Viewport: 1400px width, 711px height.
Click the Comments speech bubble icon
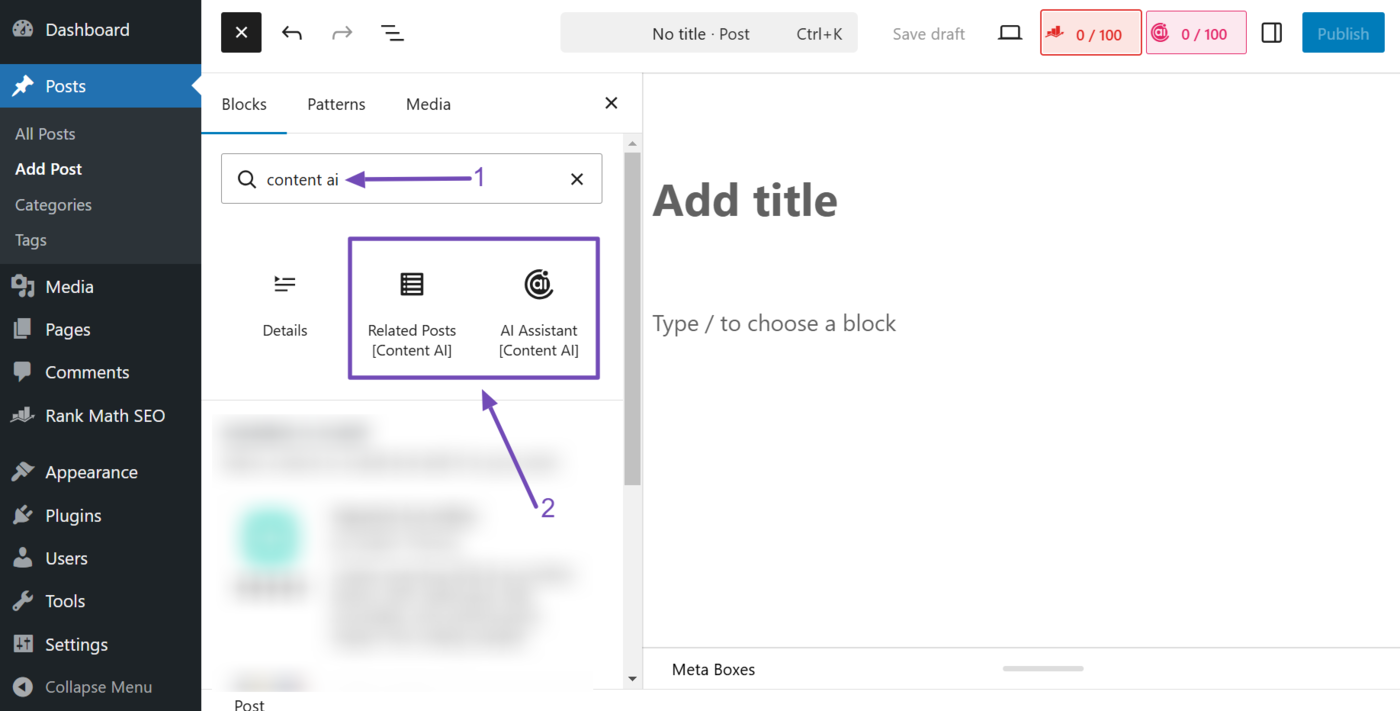point(23,372)
